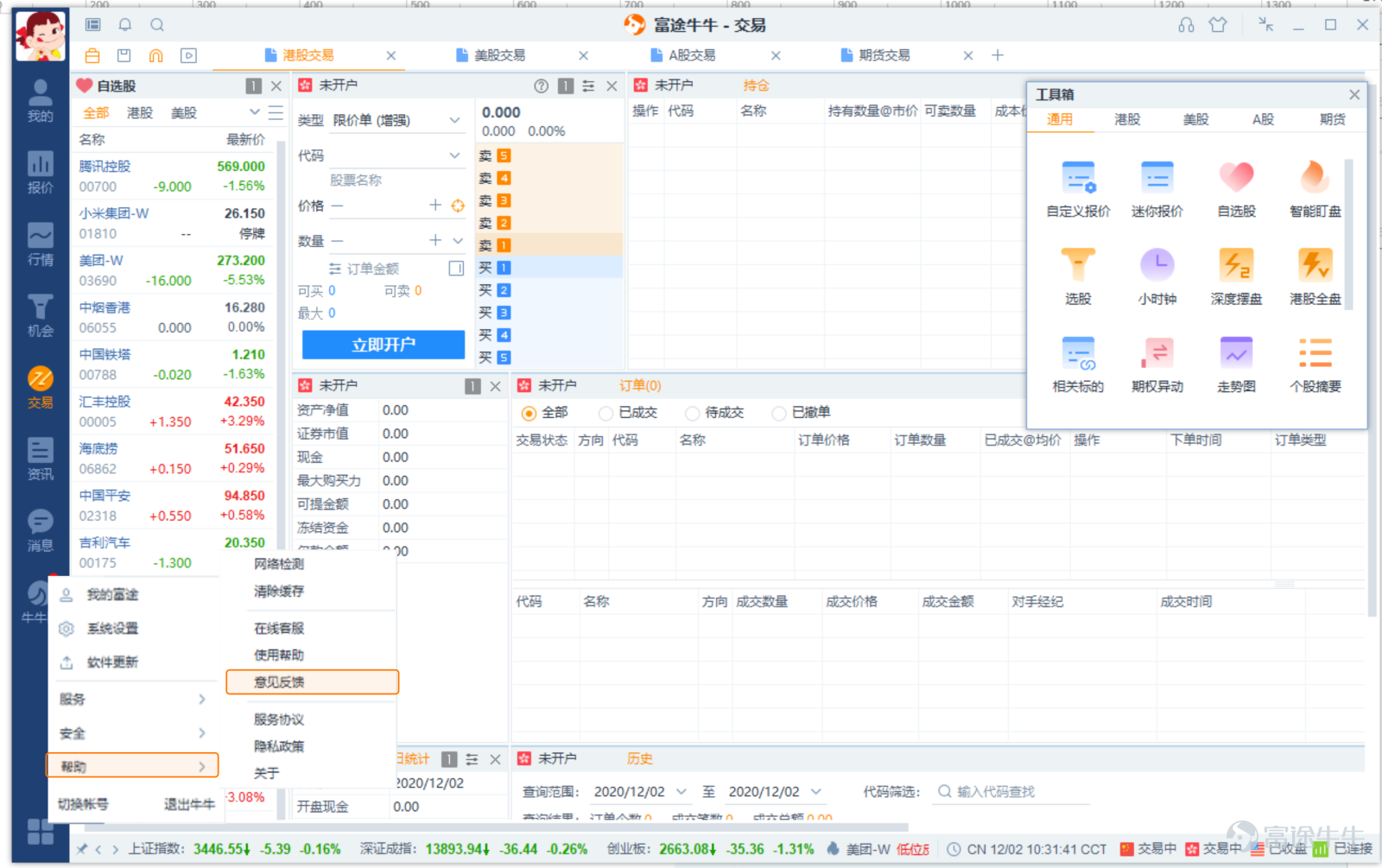Open 个股摘要 tool

1315,364
